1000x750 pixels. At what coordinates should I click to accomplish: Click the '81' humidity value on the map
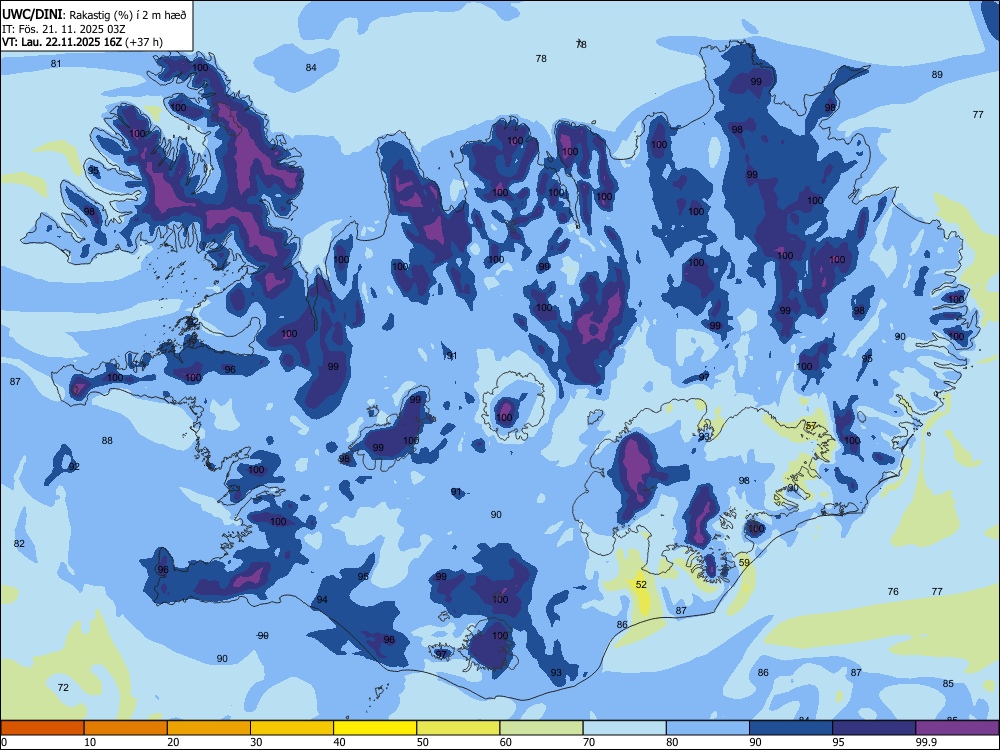pyautogui.click(x=56, y=63)
